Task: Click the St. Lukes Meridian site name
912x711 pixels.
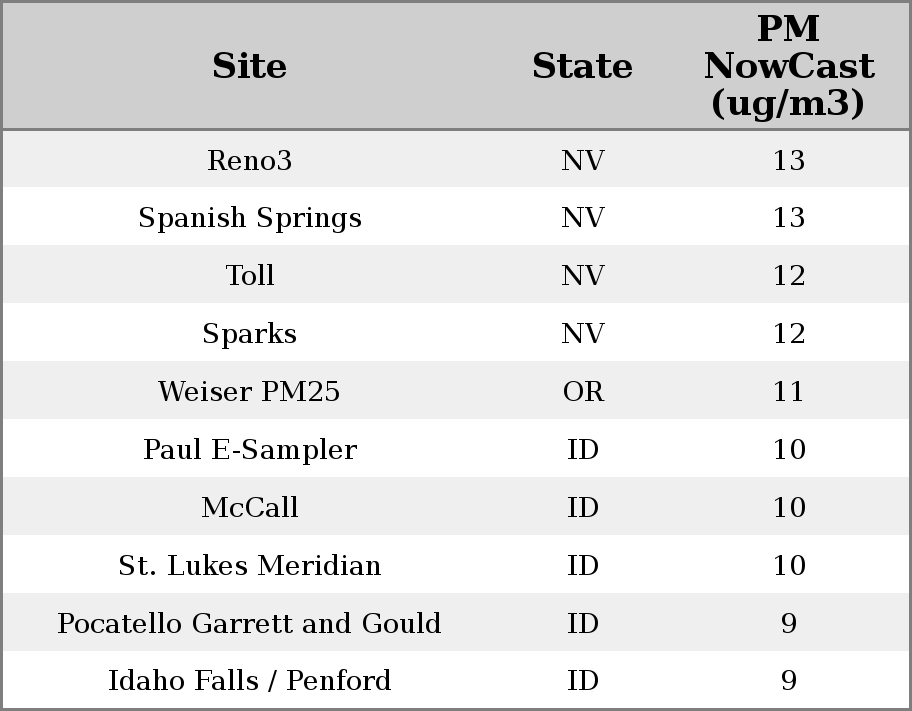Action: tap(250, 566)
